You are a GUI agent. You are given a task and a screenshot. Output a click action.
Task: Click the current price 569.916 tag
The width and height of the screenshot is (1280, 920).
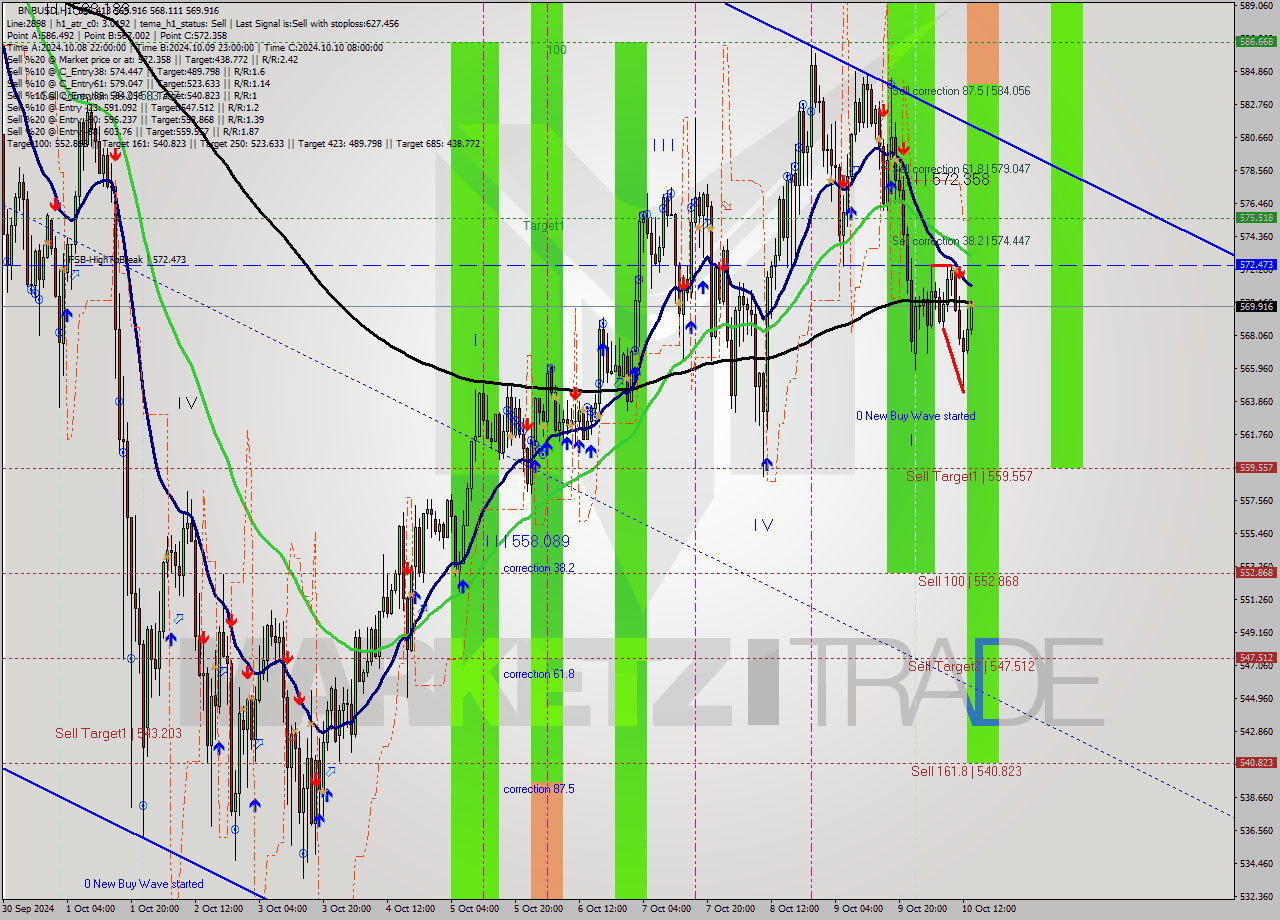[1256, 306]
